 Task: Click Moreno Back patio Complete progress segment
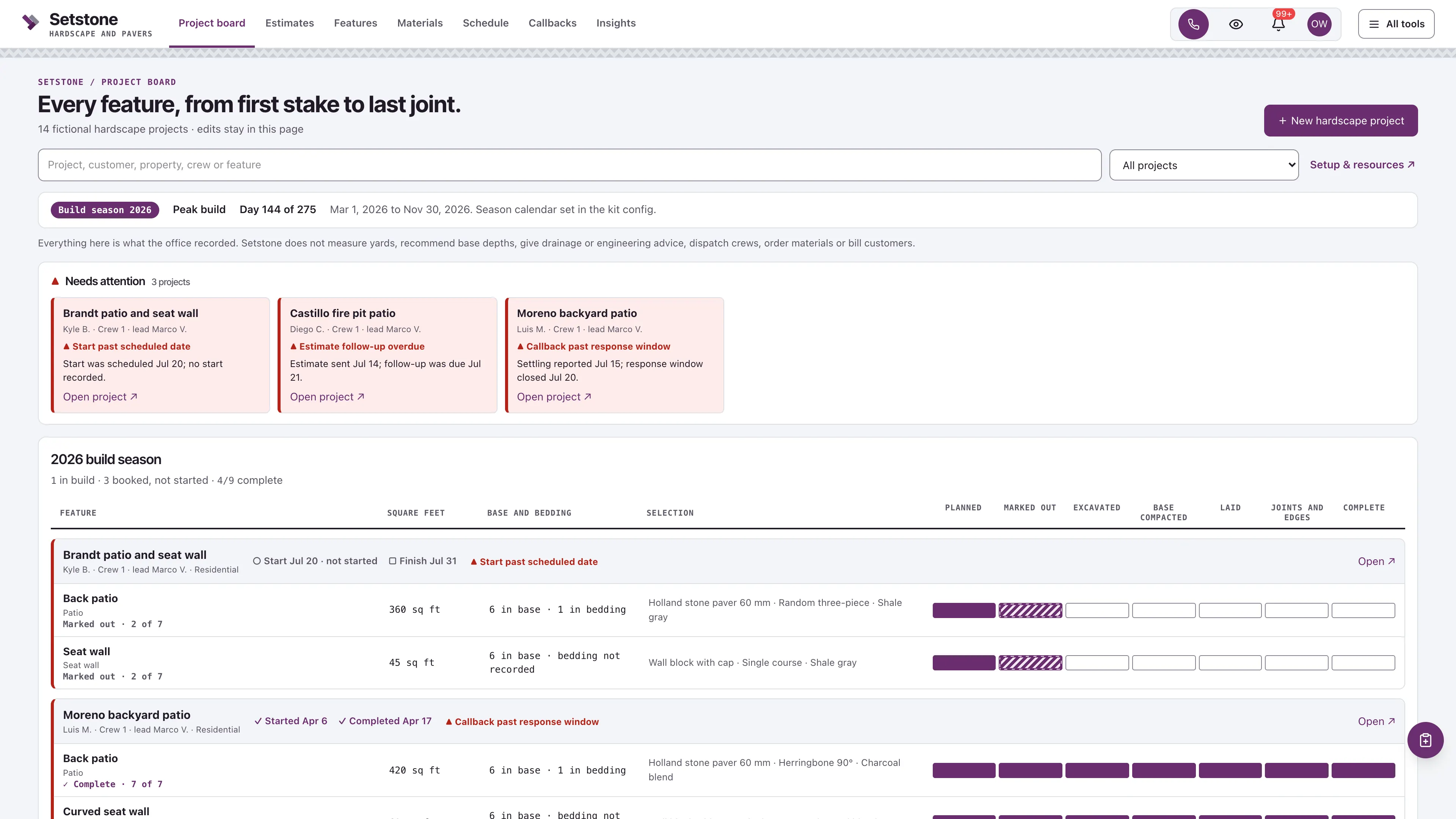[1363, 770]
